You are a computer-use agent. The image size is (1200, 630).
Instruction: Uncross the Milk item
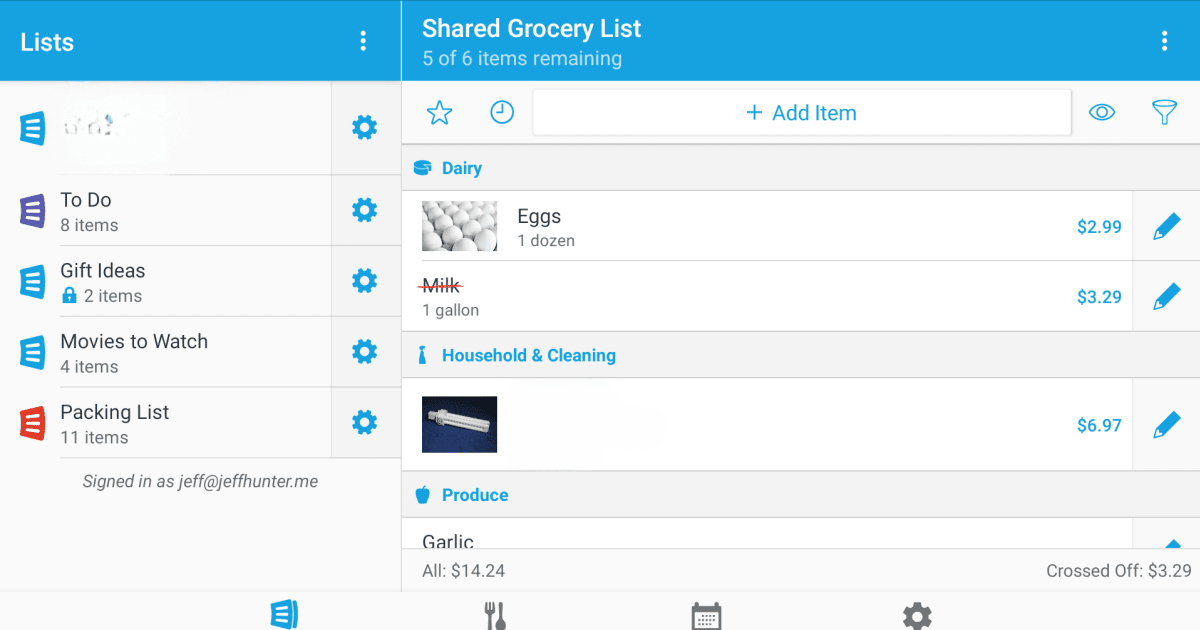point(438,284)
